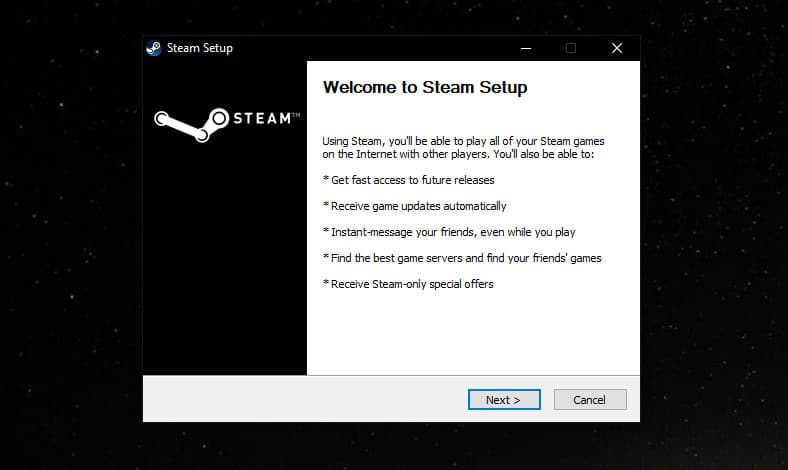Image resolution: width=788 pixels, height=470 pixels.
Task: Click the Next > button
Action: (504, 400)
